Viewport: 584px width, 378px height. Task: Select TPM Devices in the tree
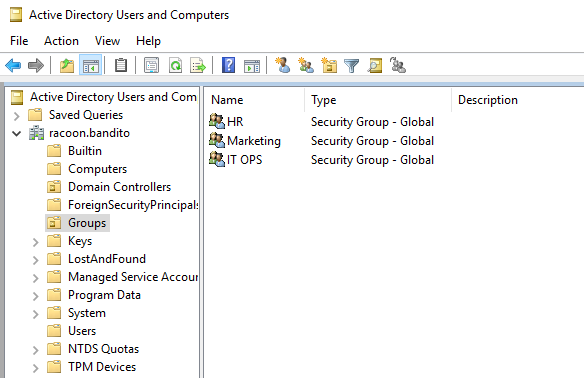(102, 367)
